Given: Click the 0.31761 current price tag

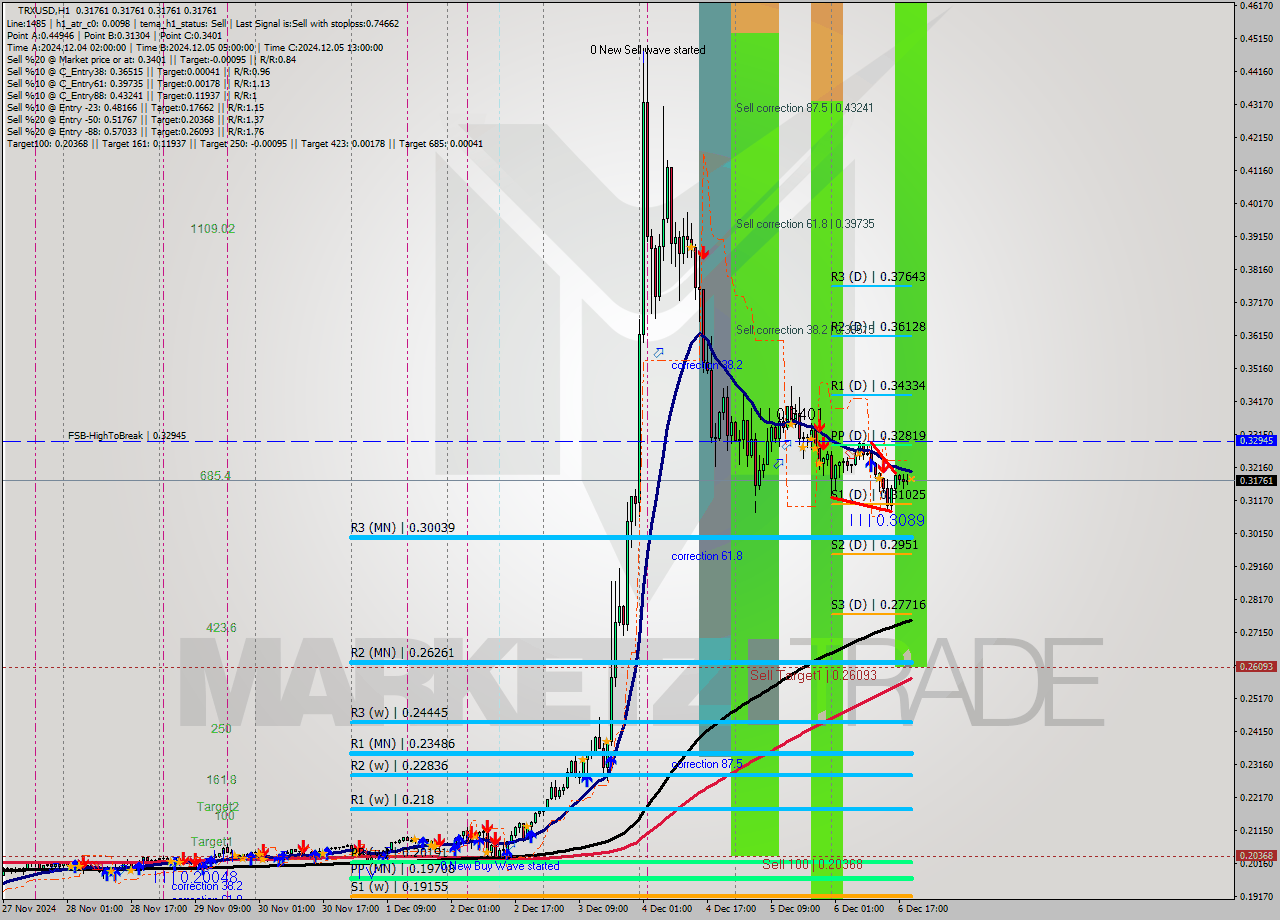Looking at the screenshot, I should 1257,481.
